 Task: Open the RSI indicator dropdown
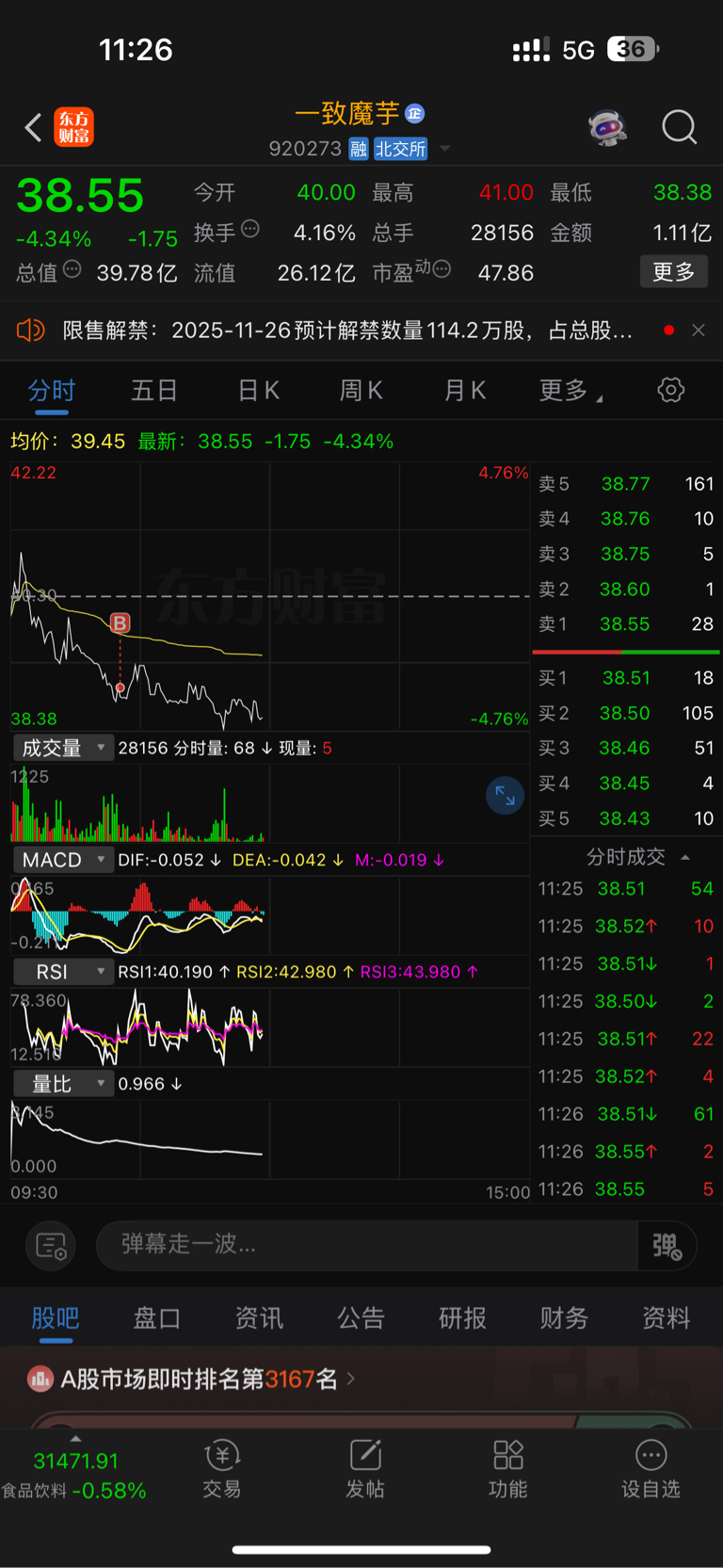63,972
